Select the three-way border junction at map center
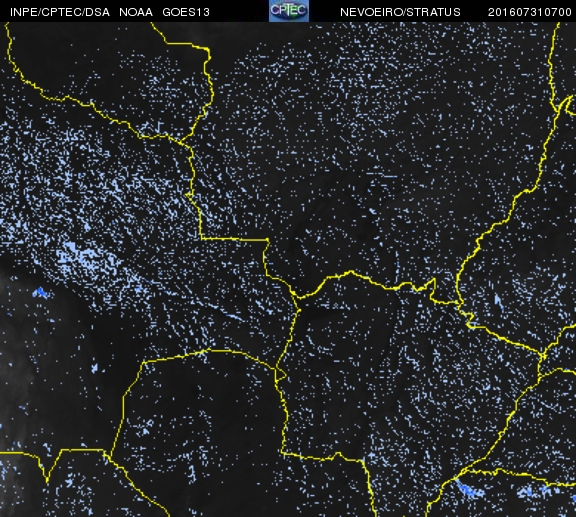Screen dimensions: 576x517 tap(297, 297)
